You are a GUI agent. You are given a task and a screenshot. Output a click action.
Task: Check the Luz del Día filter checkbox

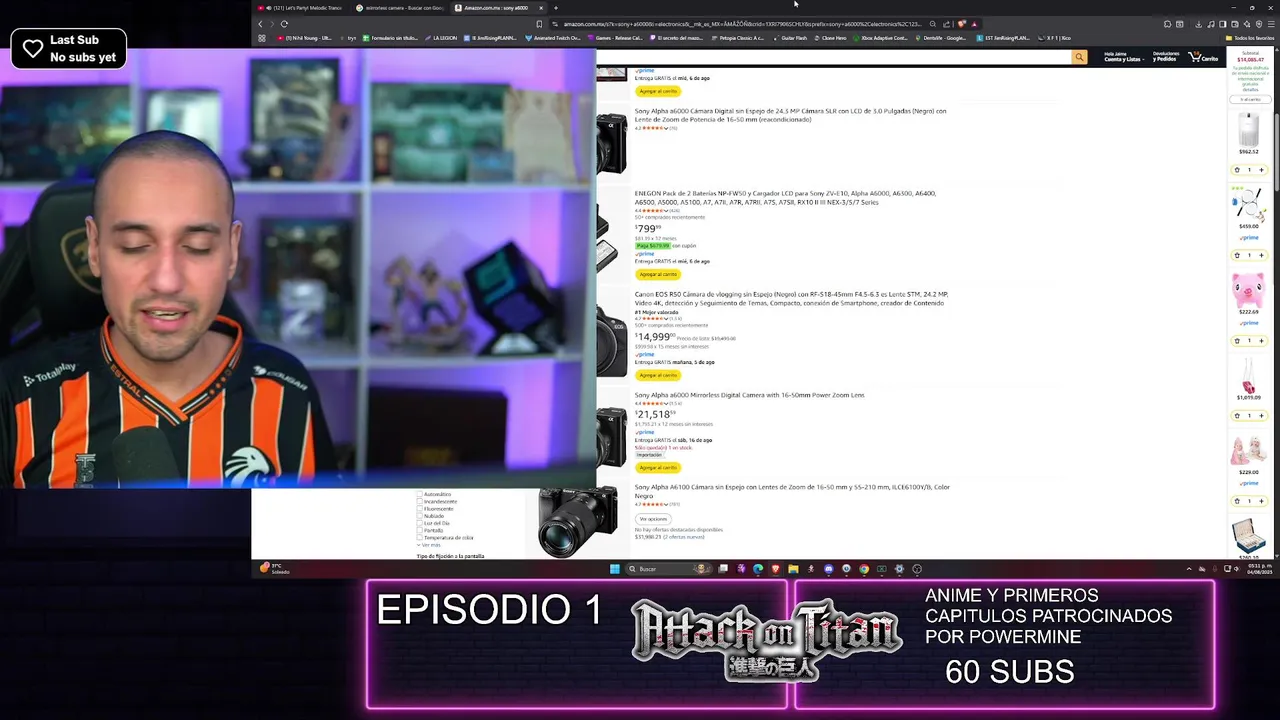[419, 523]
